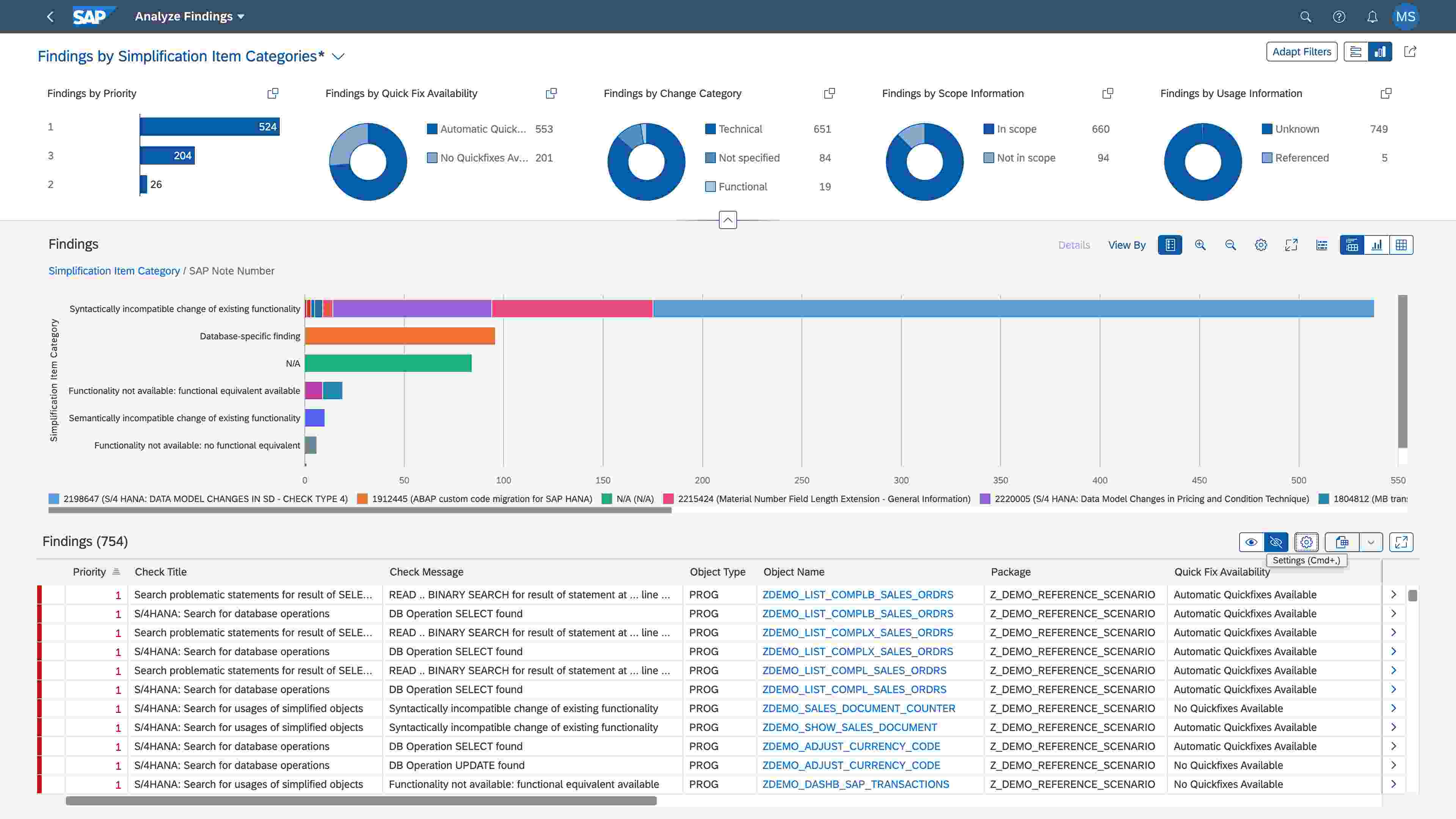Switch to visual filter bar mode
This screenshot has height=819, width=1456.
point(1380,52)
